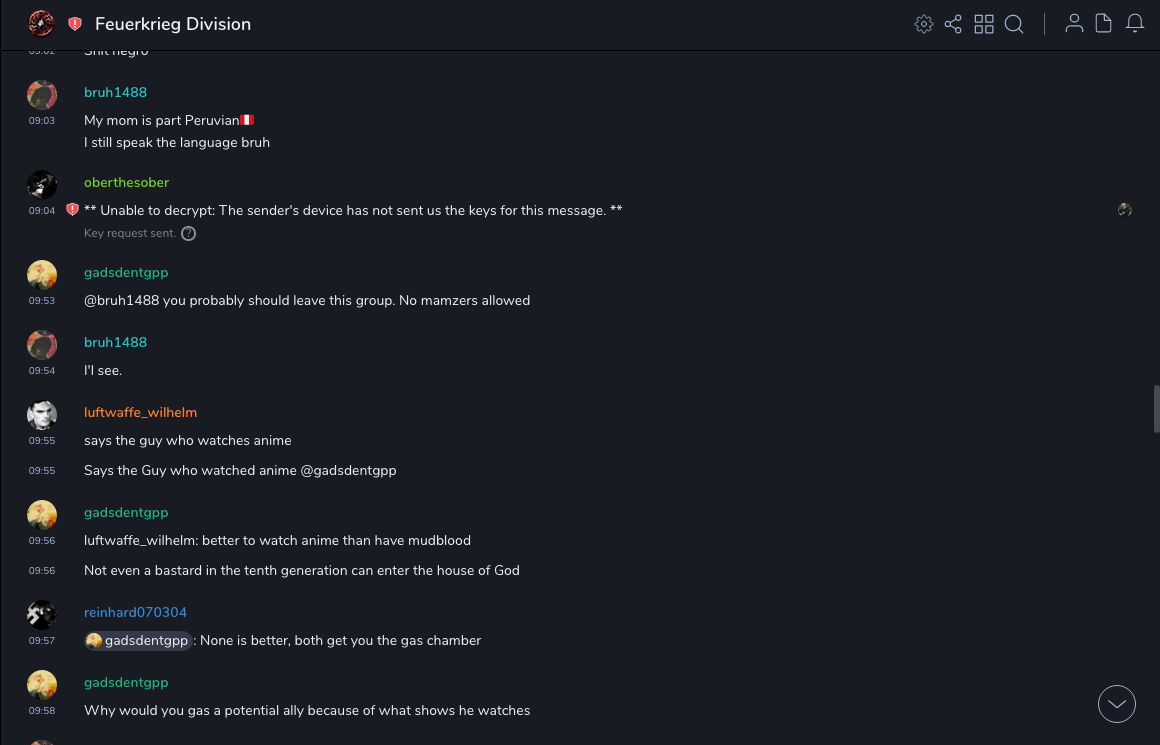Click the help icon next to Key request sent
Image resolution: width=1160 pixels, height=745 pixels.
pyautogui.click(x=188, y=234)
